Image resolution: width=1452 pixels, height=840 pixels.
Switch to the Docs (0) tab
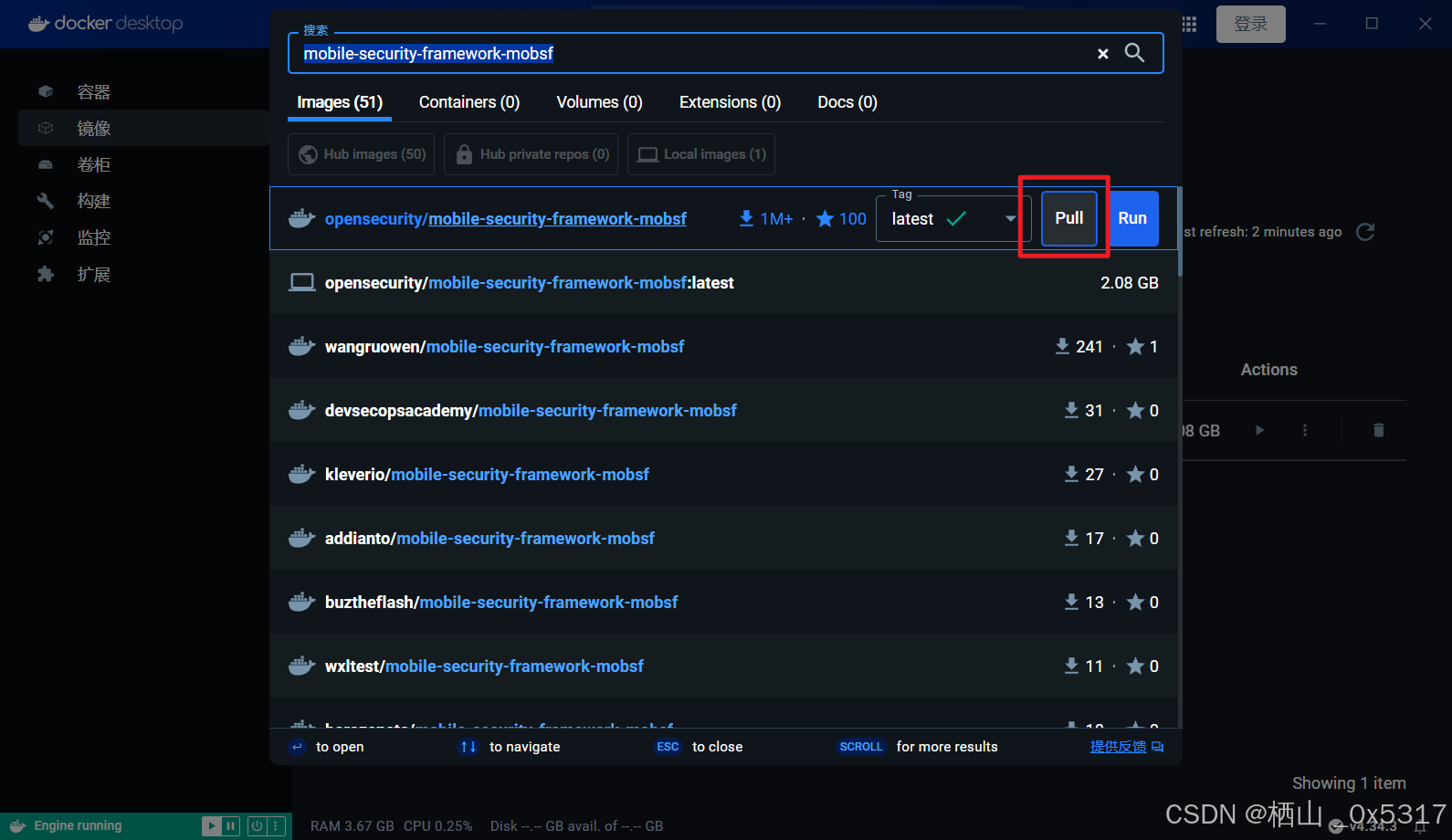click(847, 102)
